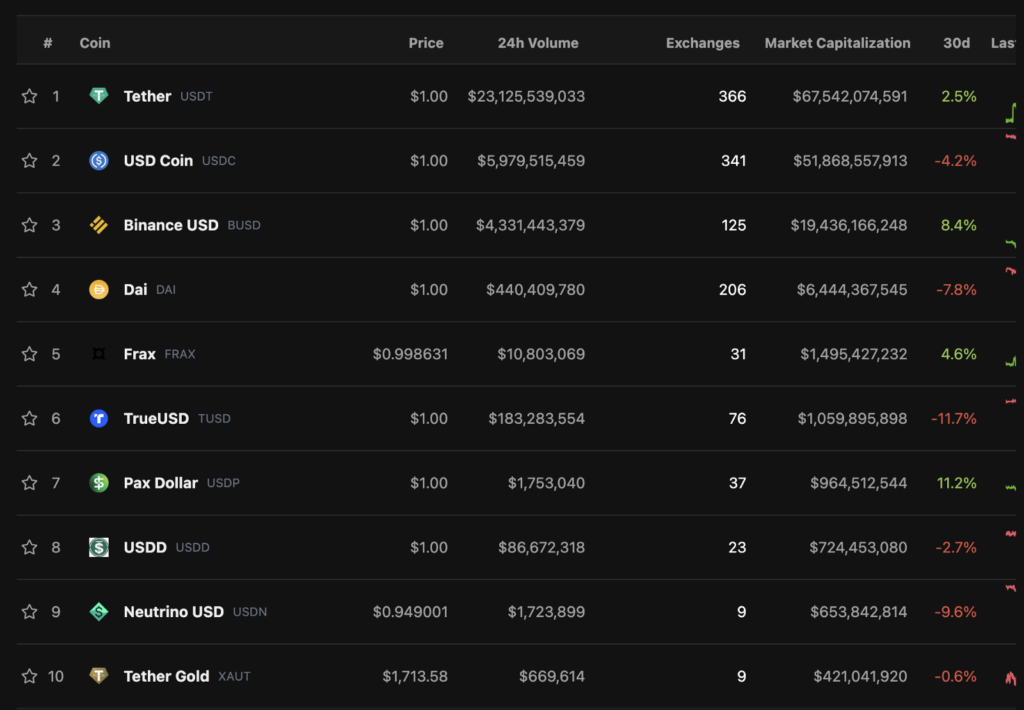This screenshot has width=1024, height=710.
Task: Sort table by Market Capitalization header
Action: 837,43
